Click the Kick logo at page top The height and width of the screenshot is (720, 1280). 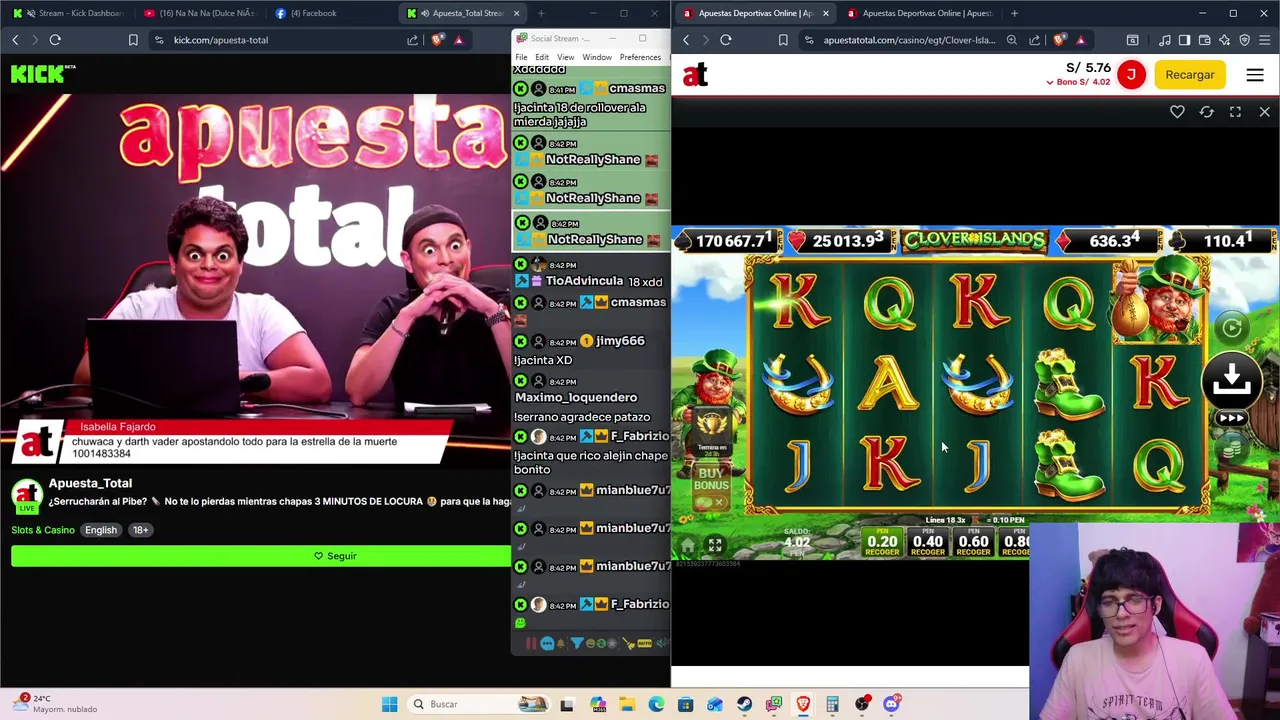coord(43,74)
